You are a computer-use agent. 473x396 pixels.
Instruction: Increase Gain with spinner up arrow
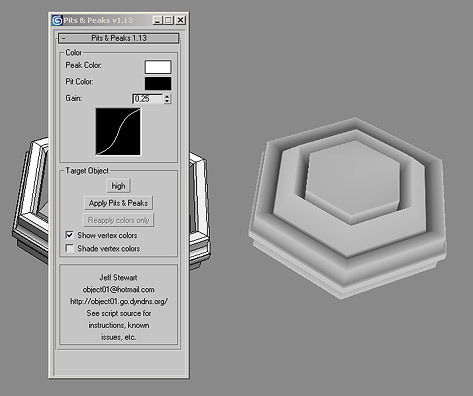167,97
